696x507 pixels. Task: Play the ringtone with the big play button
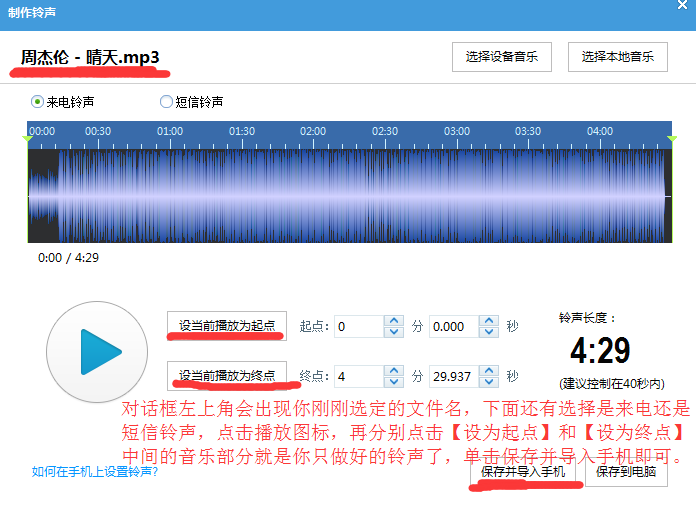97,352
